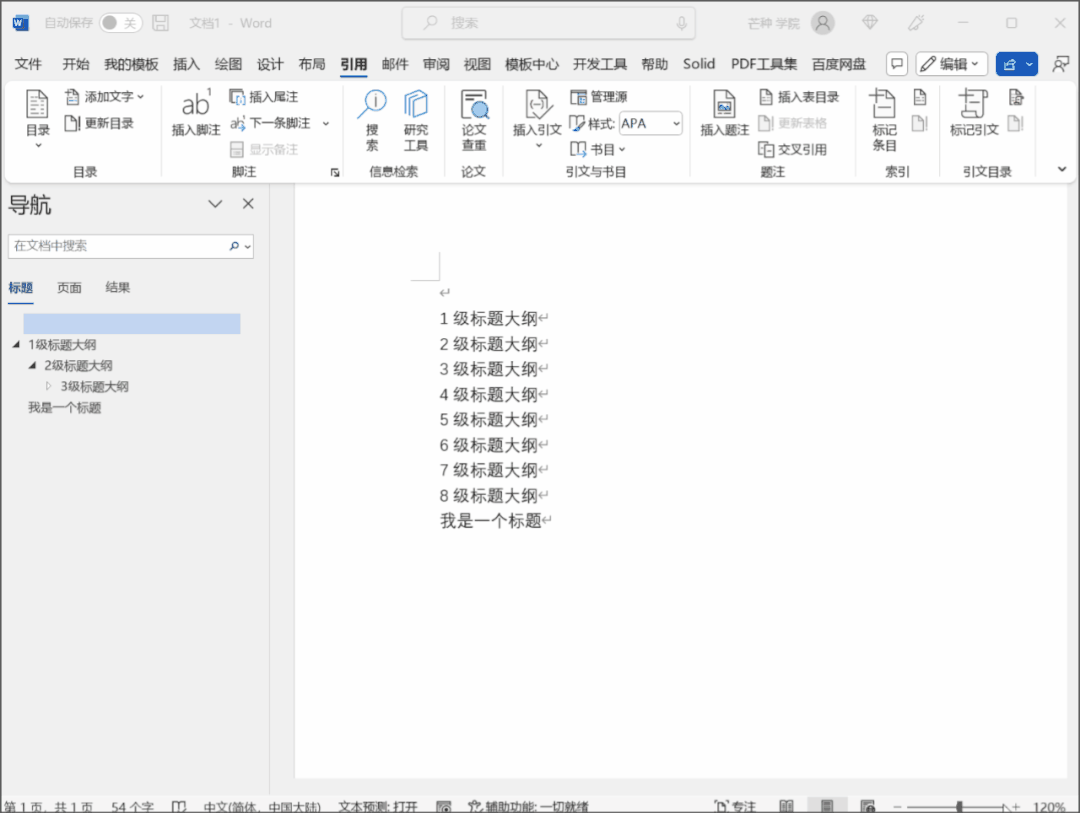Open the 搜索 search tool in 信息检索
Screen dimensions: 1080x813
372,120
